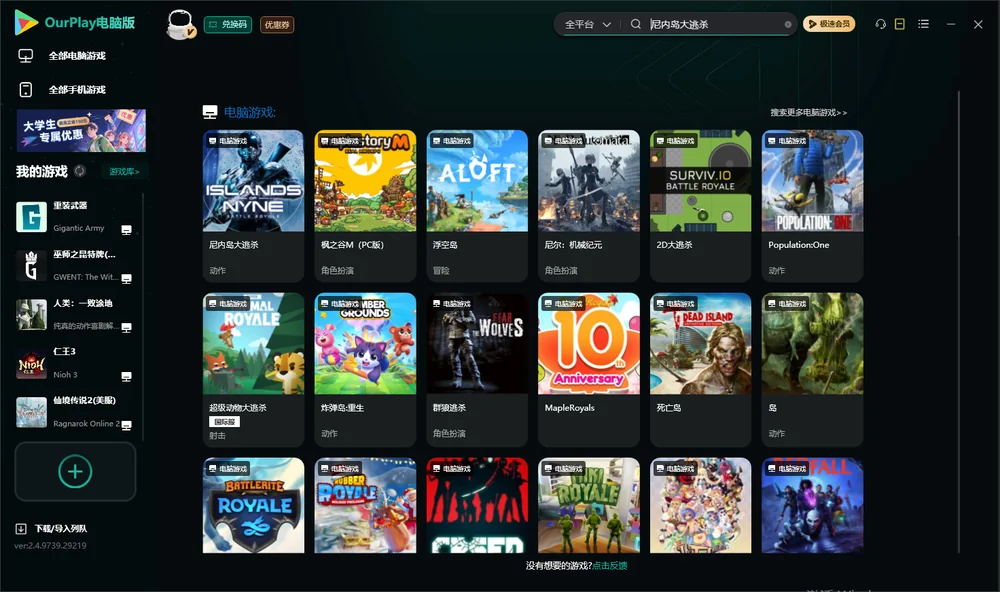Open the user avatar profile
Viewport: 1000px width, 592px height.
pos(180,24)
